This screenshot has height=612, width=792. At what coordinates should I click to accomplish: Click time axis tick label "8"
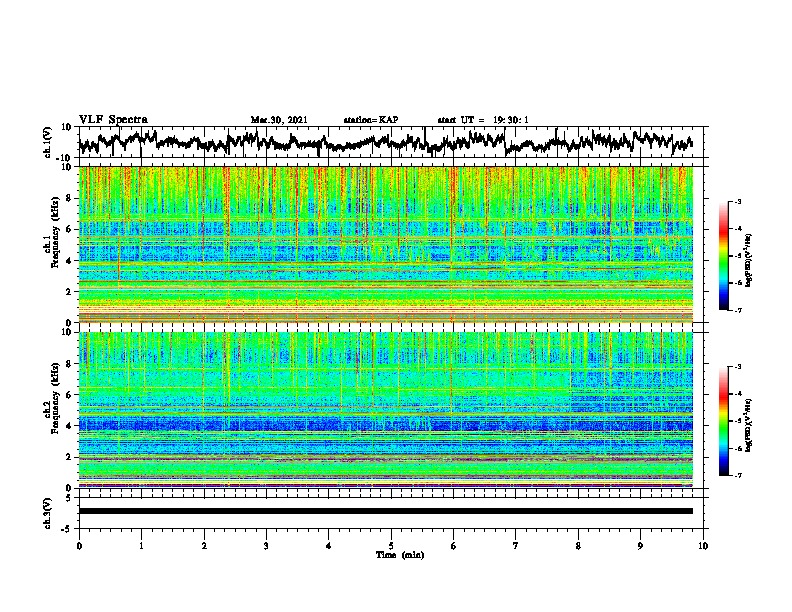tap(578, 546)
